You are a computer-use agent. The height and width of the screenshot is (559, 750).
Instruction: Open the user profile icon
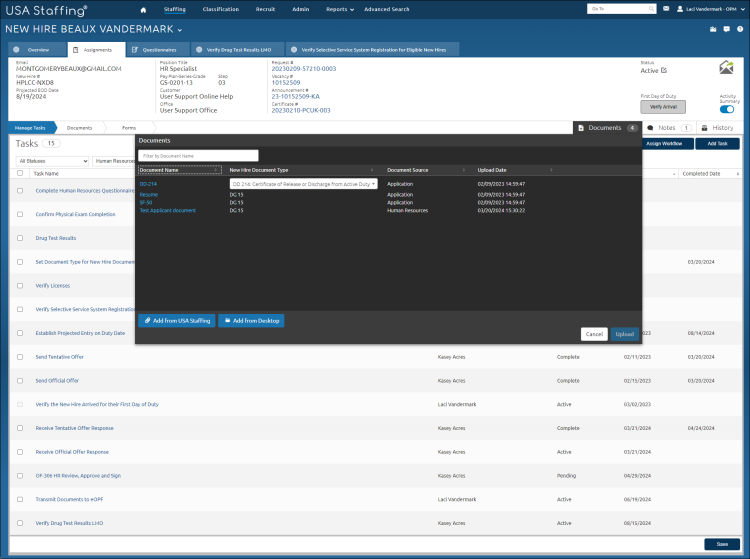pyautogui.click(x=680, y=9)
